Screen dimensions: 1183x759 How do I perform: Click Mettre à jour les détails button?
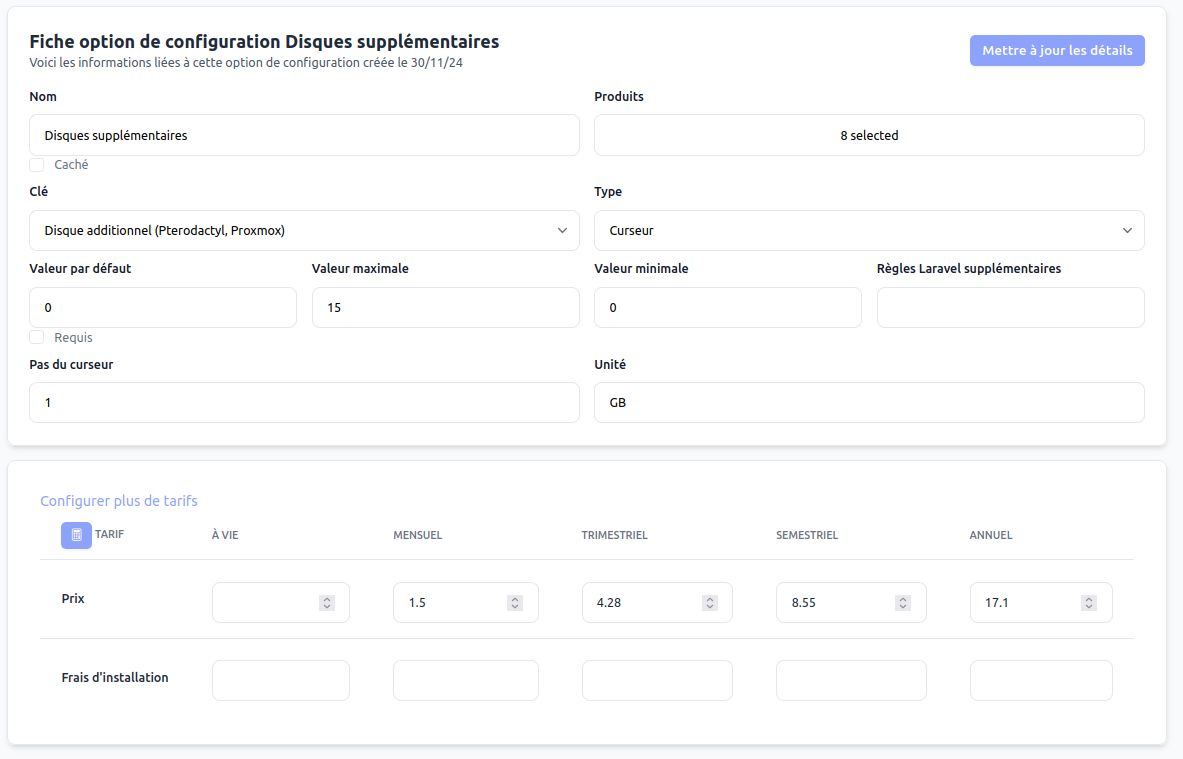[x=1056, y=51]
